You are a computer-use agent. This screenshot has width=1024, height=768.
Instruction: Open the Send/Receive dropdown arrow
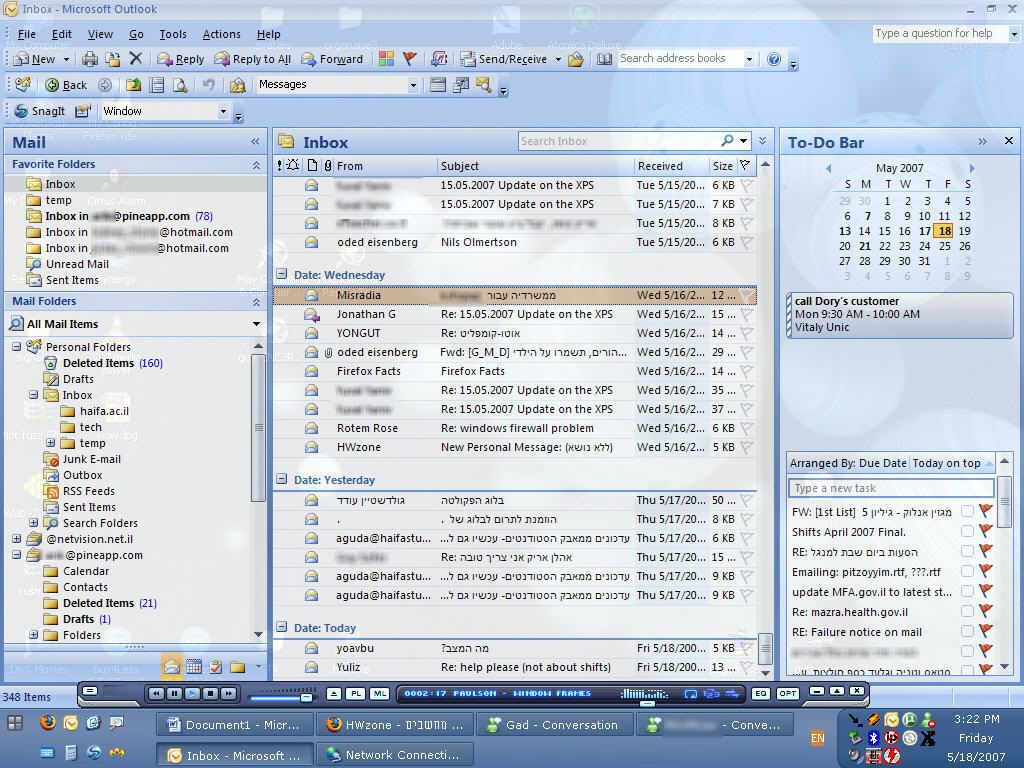558,59
